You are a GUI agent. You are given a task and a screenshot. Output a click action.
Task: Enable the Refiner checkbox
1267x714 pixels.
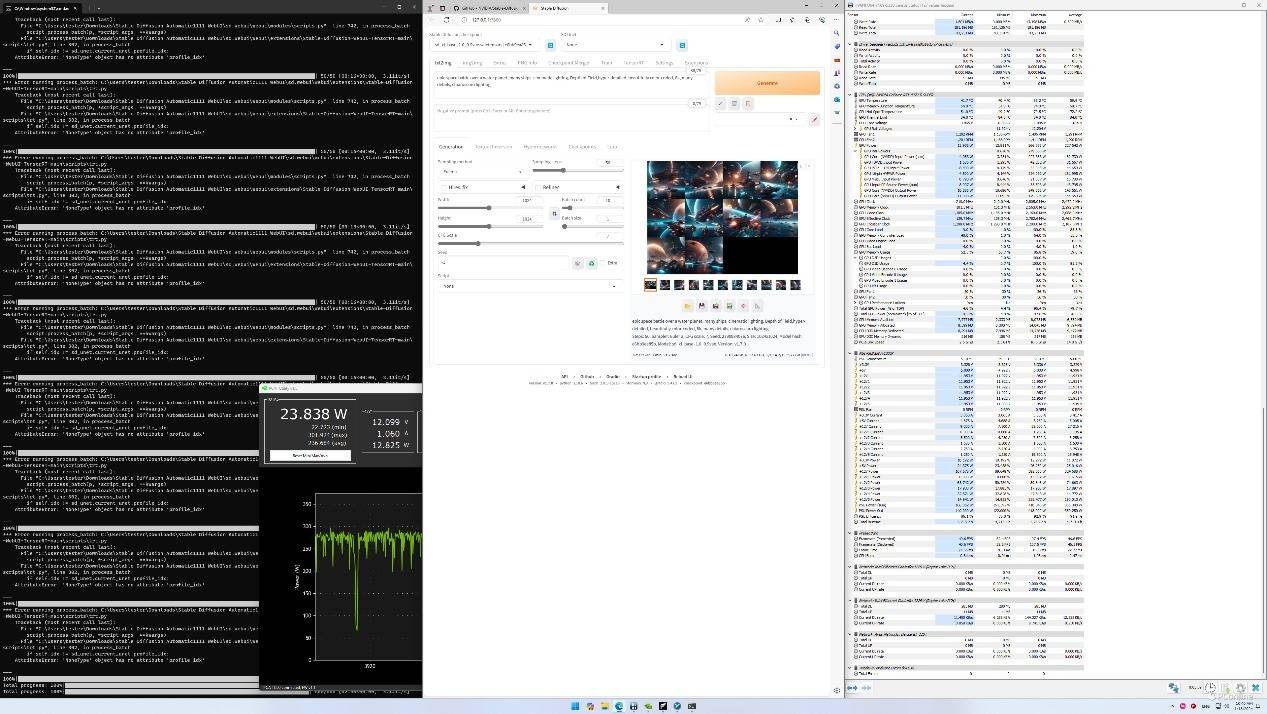coord(539,187)
